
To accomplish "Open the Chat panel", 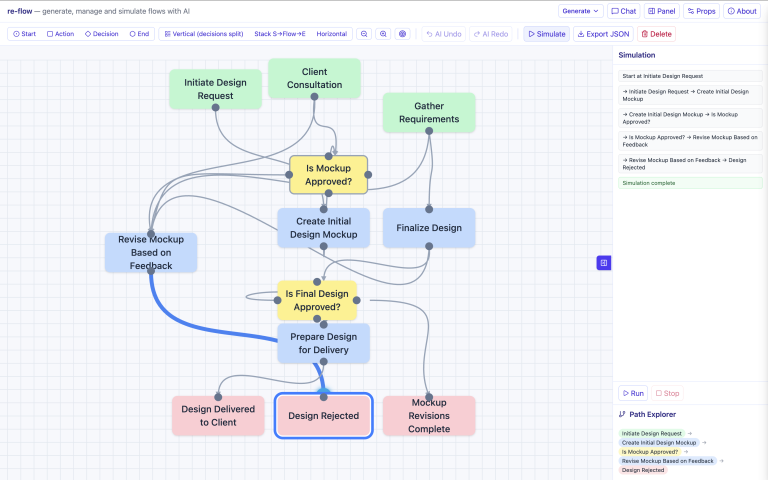I will [624, 11].
